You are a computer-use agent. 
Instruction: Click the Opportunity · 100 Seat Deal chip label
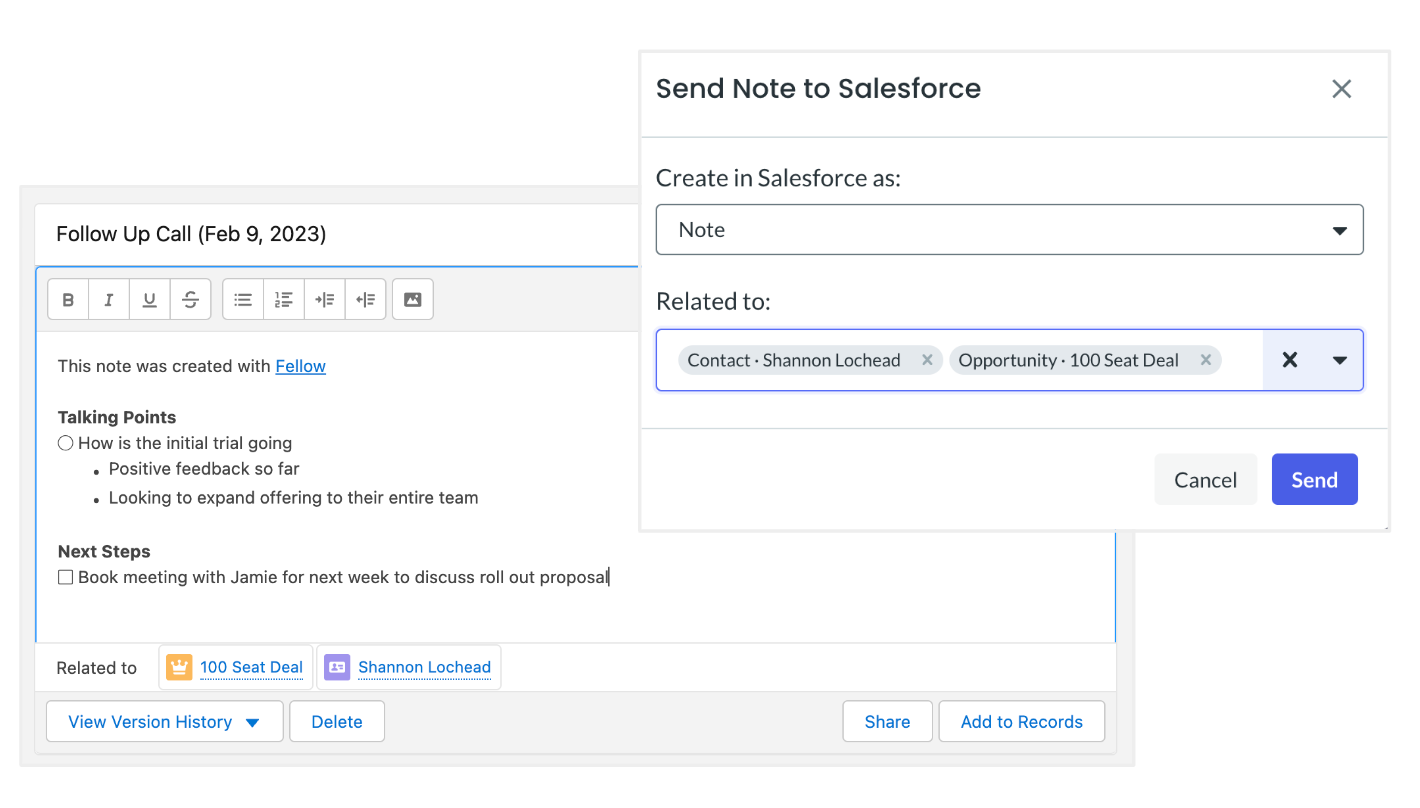click(1069, 360)
